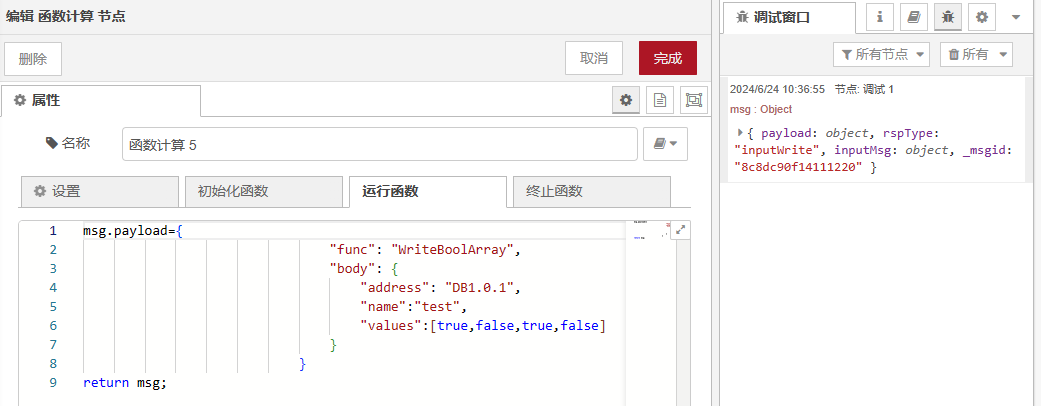Open the sidebar tab list dropdown arrow

(x=1015, y=17)
